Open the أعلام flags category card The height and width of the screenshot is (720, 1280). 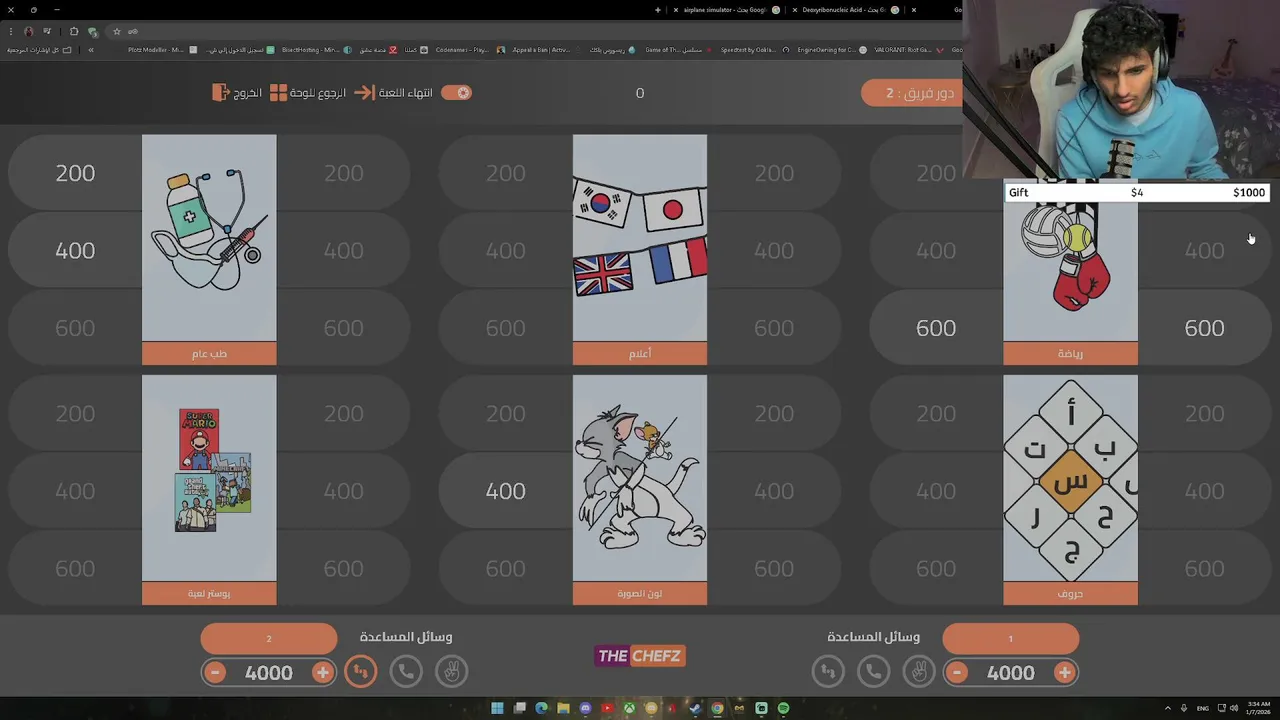click(x=640, y=249)
